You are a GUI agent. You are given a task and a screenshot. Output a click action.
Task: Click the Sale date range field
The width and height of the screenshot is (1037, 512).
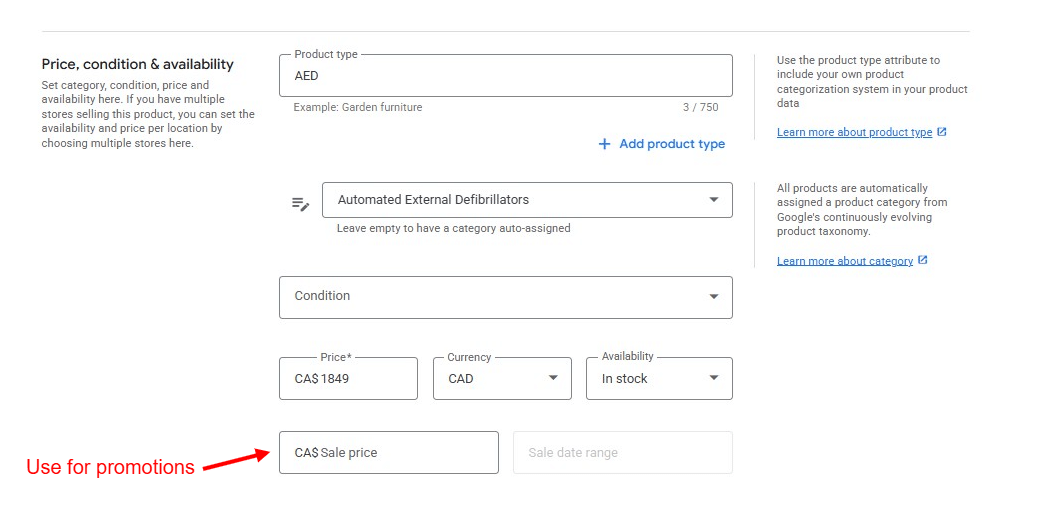point(622,453)
